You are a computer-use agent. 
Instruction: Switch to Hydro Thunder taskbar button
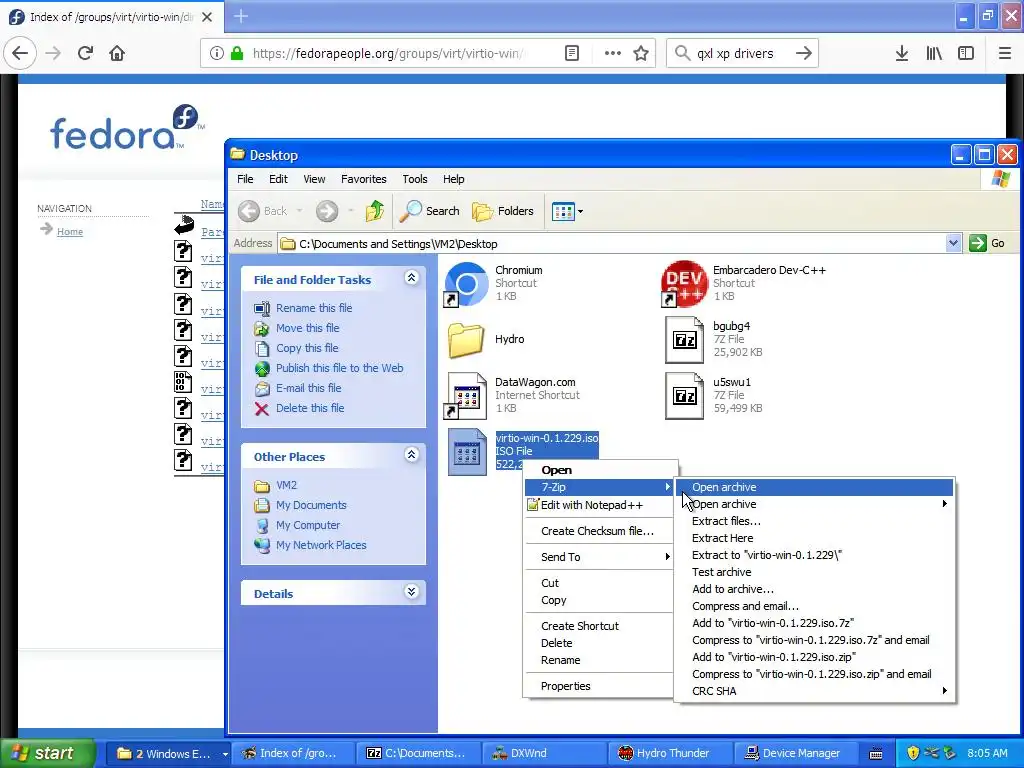pyautogui.click(x=669, y=754)
